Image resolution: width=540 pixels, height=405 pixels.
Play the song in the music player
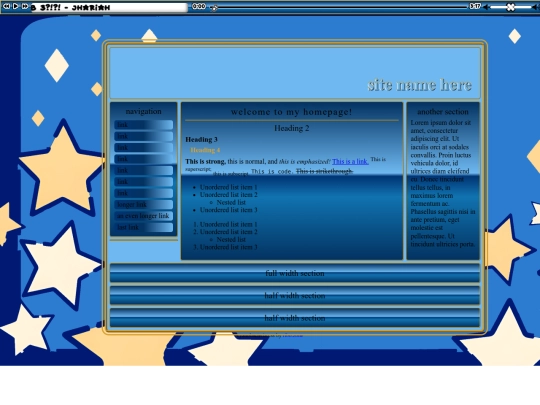coord(15,6)
